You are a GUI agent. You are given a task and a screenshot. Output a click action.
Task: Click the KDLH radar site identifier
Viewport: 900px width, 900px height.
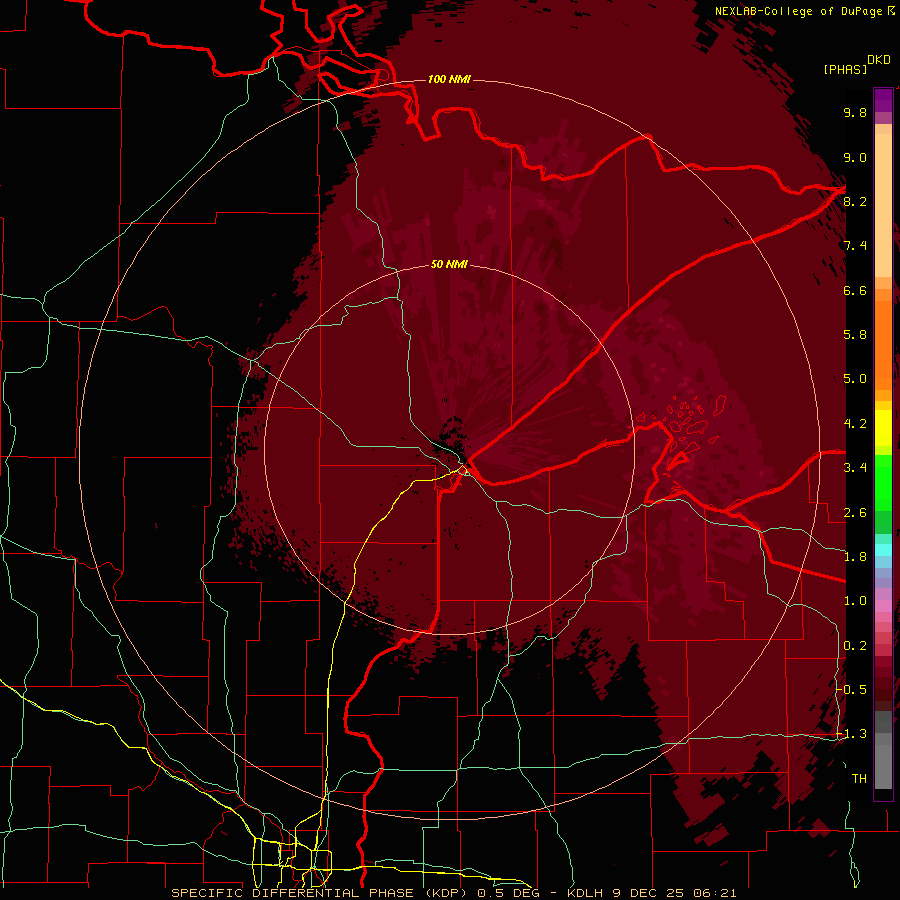(x=588, y=893)
